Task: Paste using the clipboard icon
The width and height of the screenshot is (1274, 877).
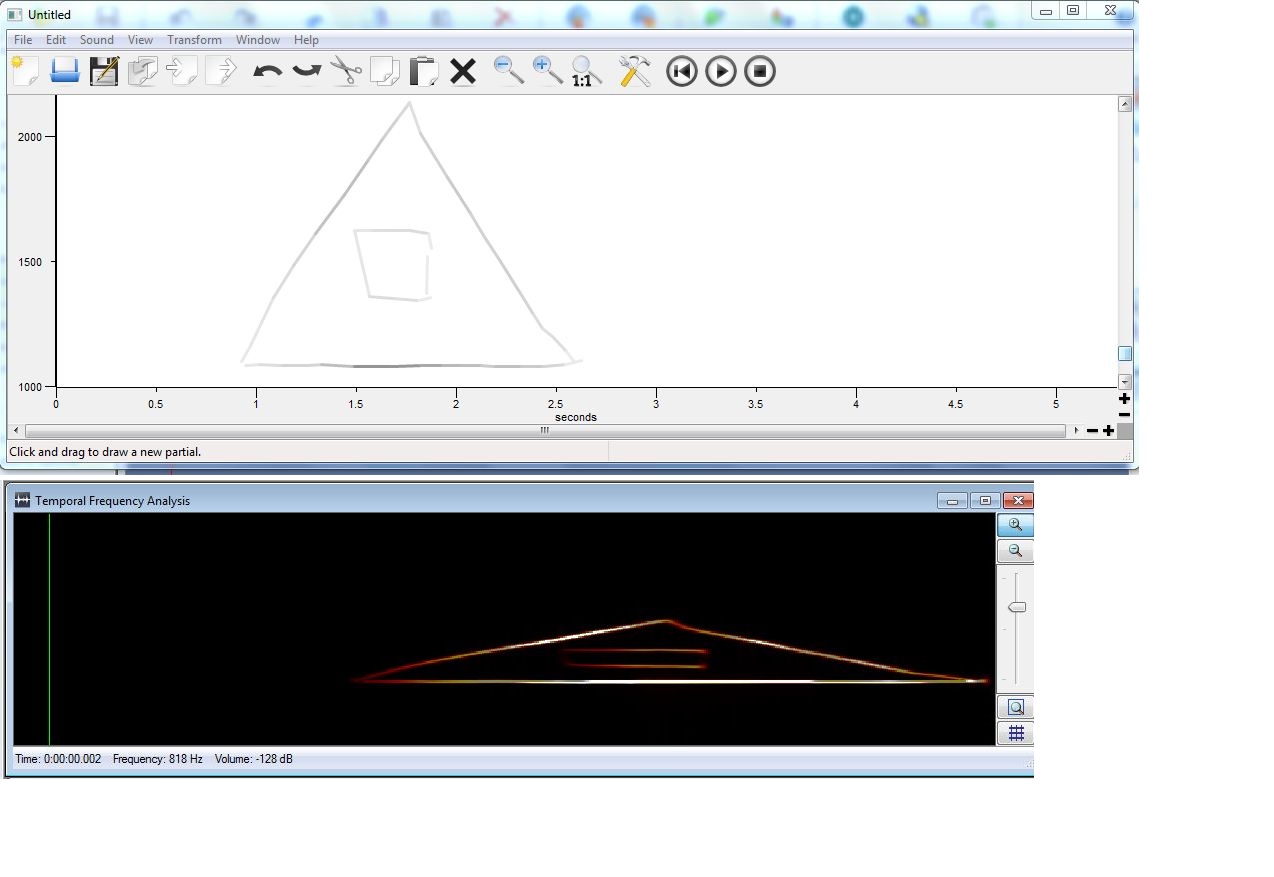Action: tap(424, 71)
